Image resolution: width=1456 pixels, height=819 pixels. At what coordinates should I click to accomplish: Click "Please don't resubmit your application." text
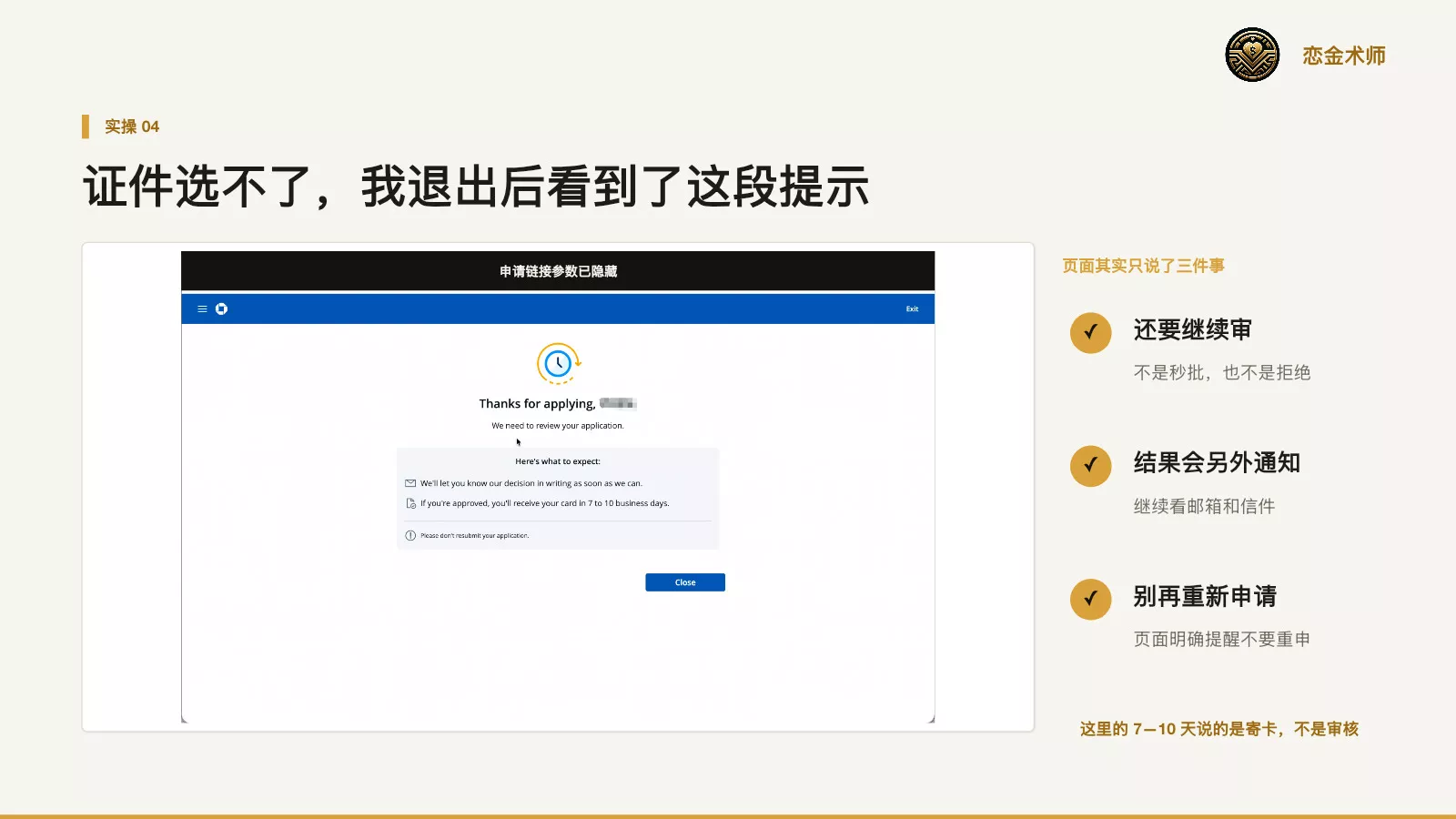(x=474, y=536)
